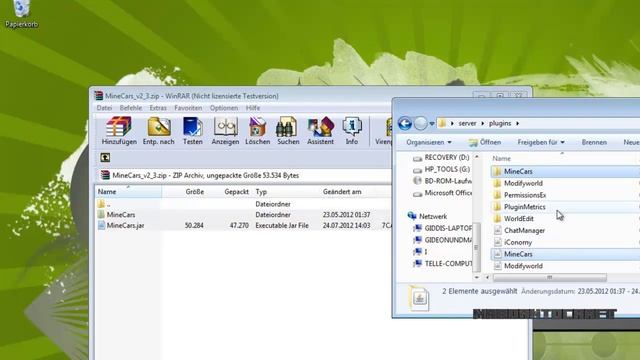
Task: Expand arrow after plugins in address bar
Action: point(518,123)
